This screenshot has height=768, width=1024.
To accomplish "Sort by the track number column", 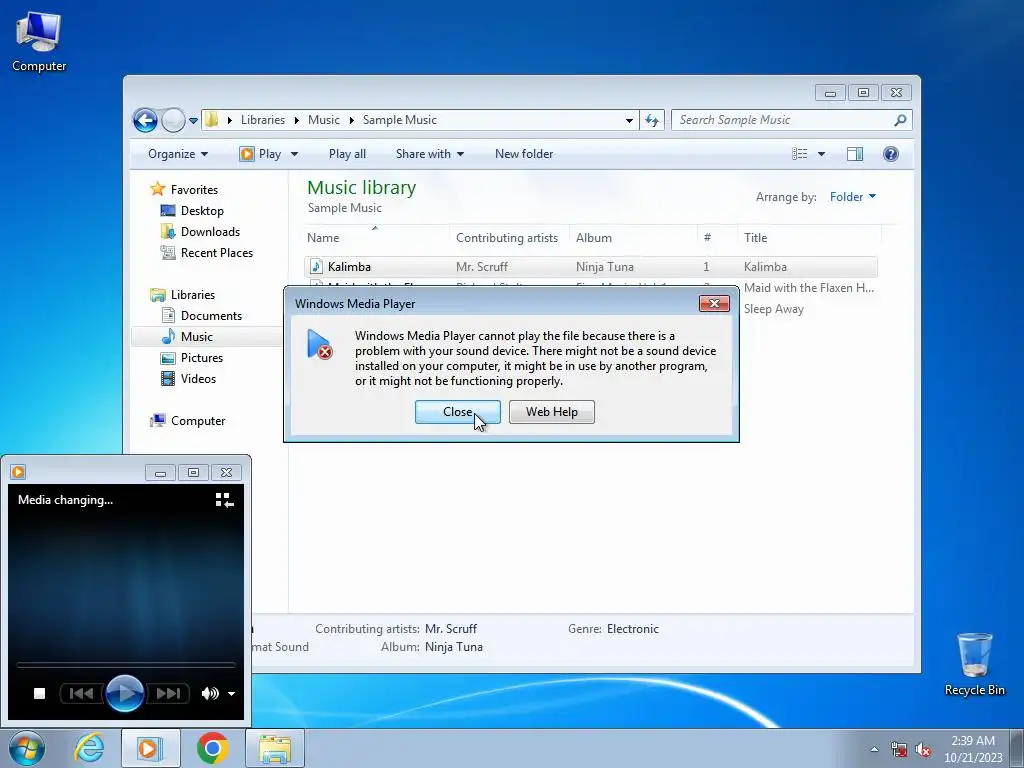I will (x=717, y=238).
